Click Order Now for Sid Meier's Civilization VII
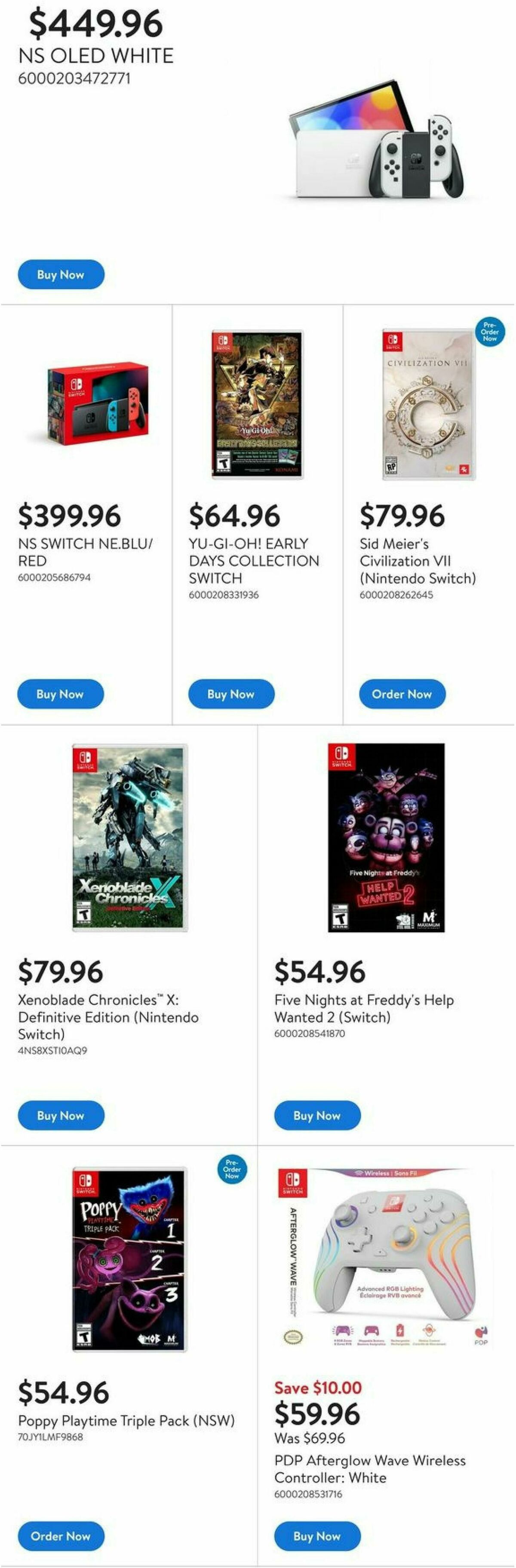The image size is (516, 1568). pyautogui.click(x=403, y=693)
